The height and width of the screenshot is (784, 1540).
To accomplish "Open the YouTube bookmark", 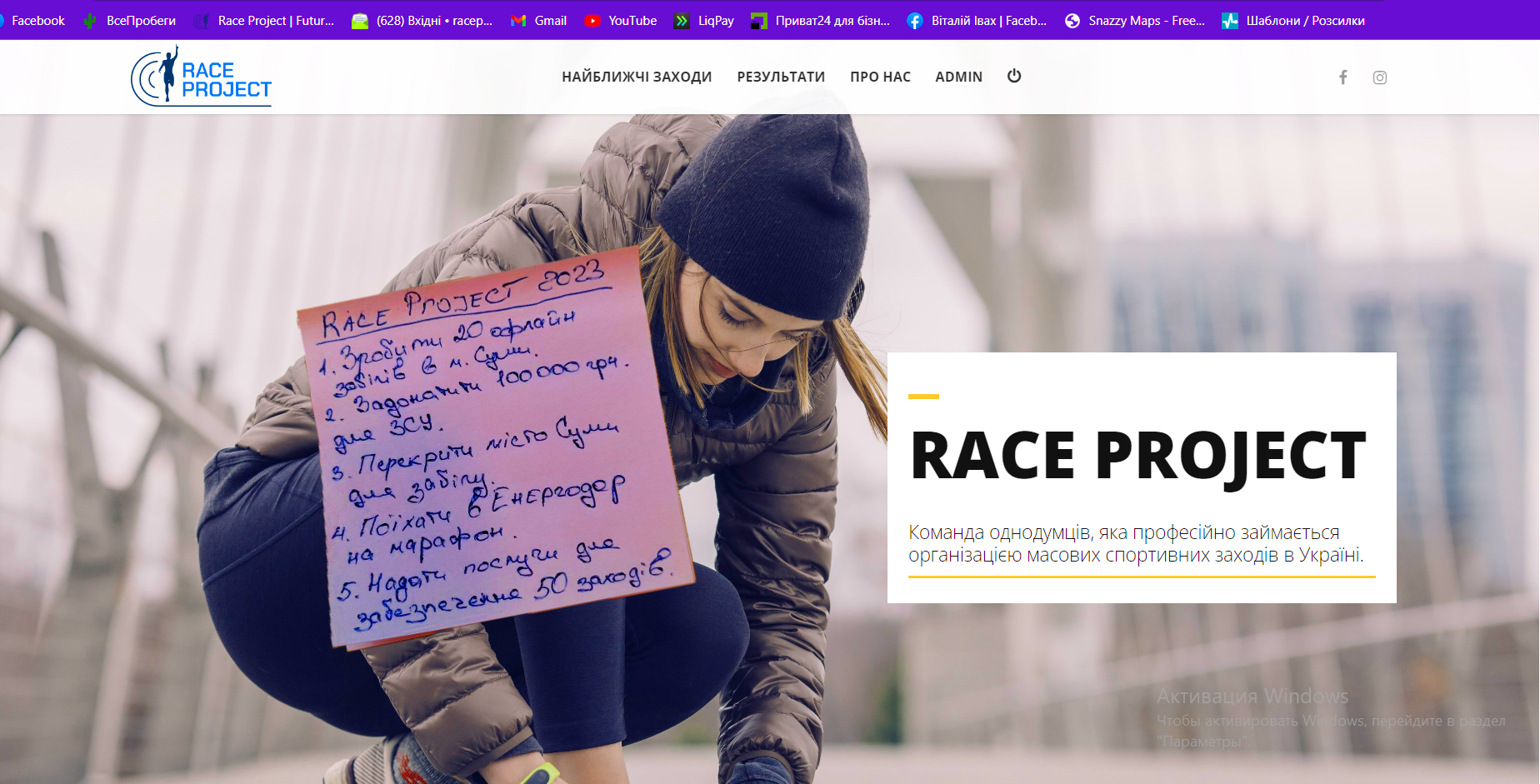I will pos(621,21).
